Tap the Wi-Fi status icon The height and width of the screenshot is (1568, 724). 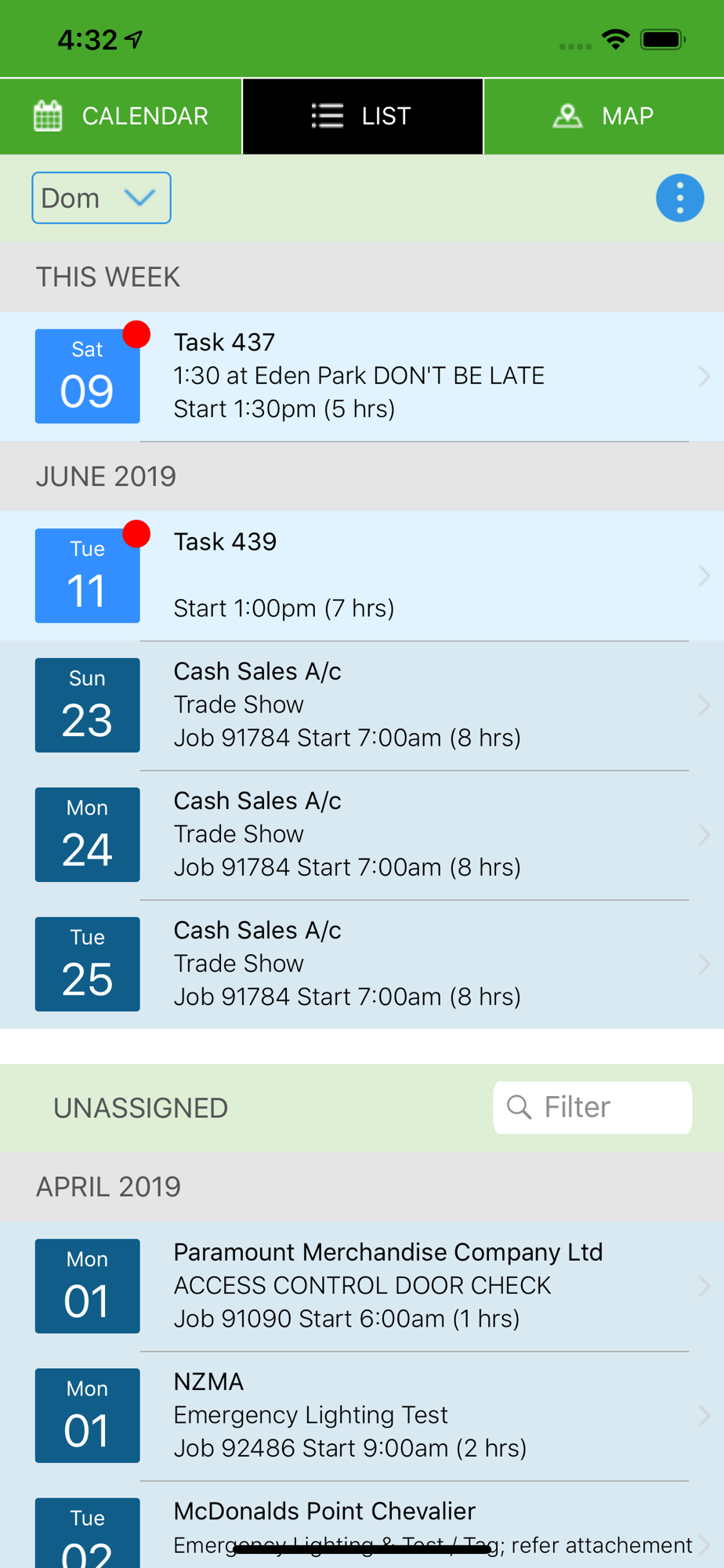[616, 39]
